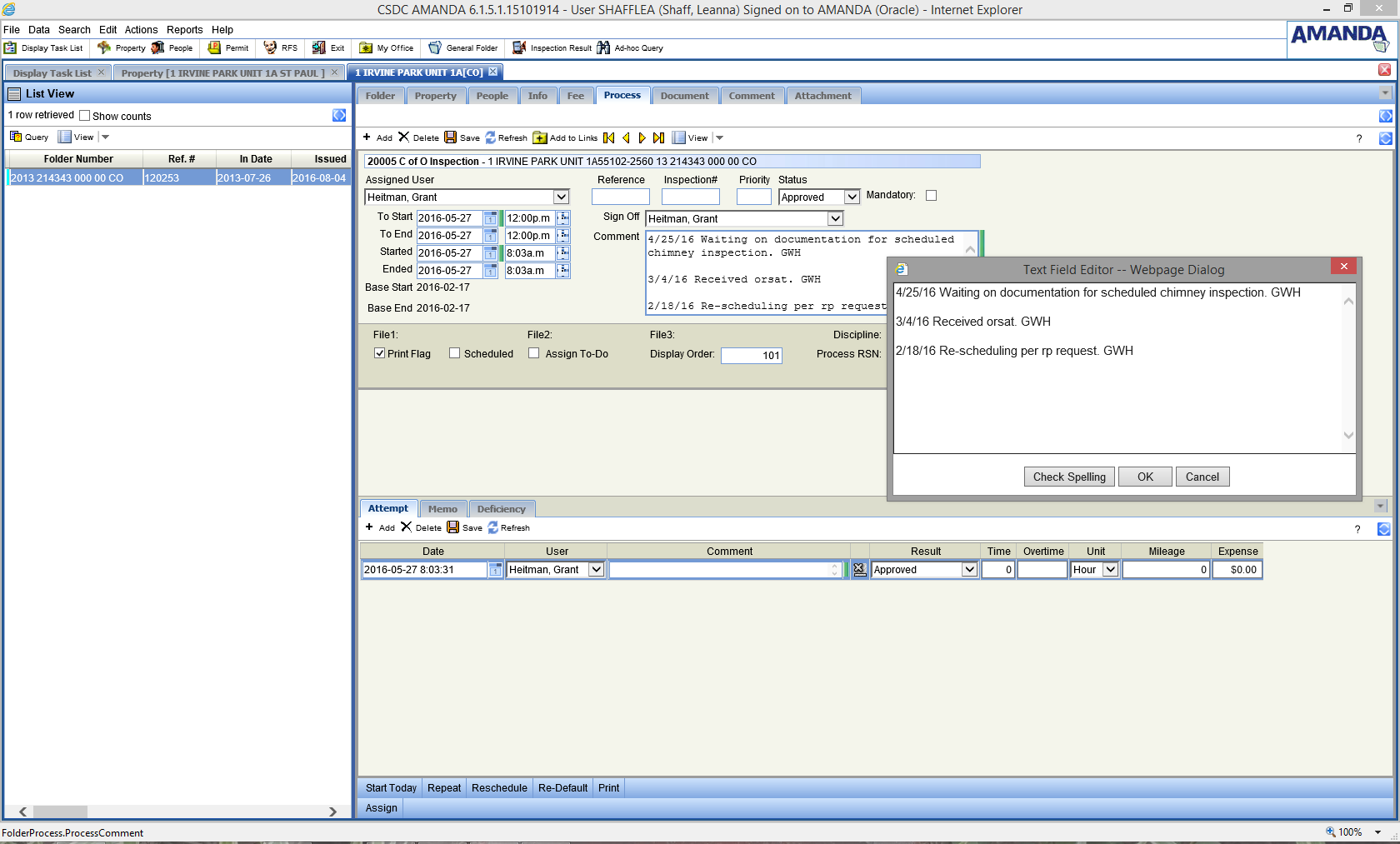The height and width of the screenshot is (844, 1400).
Task: Click the Save icon in Process toolbar
Action: tap(451, 137)
